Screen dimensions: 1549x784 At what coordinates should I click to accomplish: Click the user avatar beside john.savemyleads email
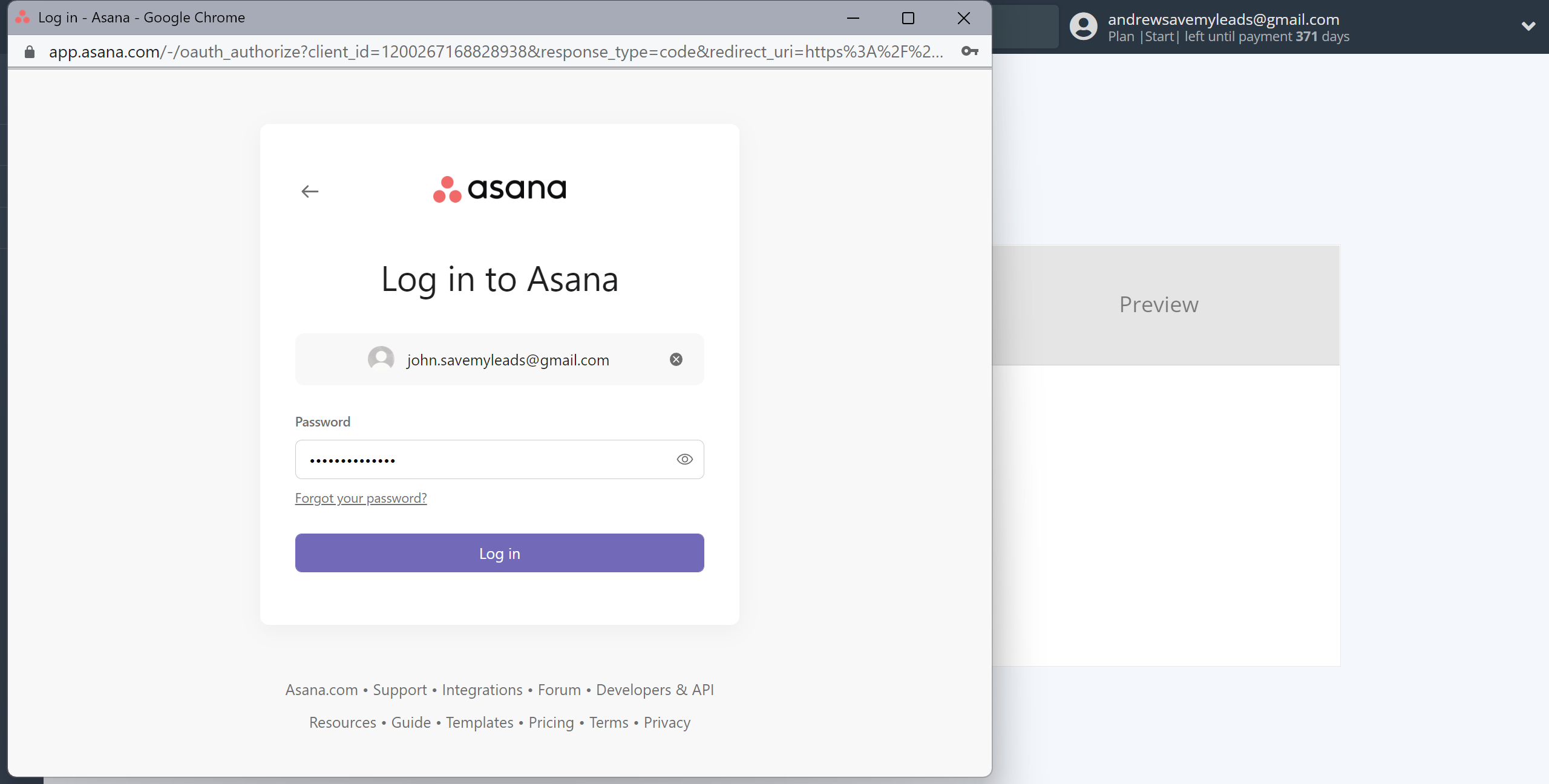(x=381, y=359)
